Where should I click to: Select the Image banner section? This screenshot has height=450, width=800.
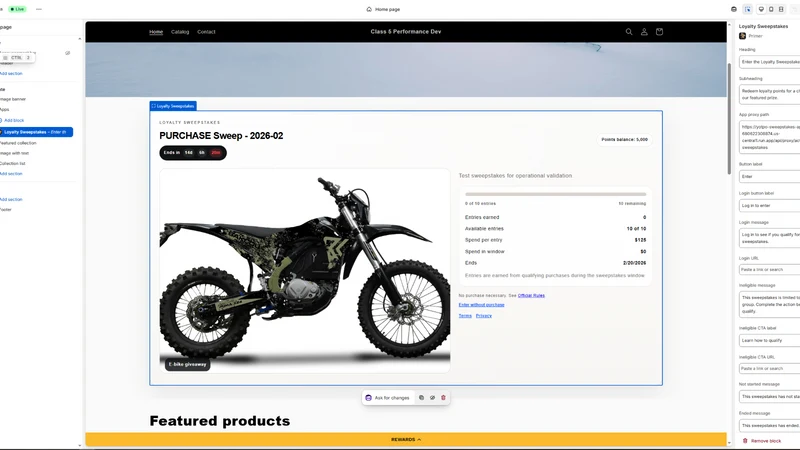click(x=13, y=99)
